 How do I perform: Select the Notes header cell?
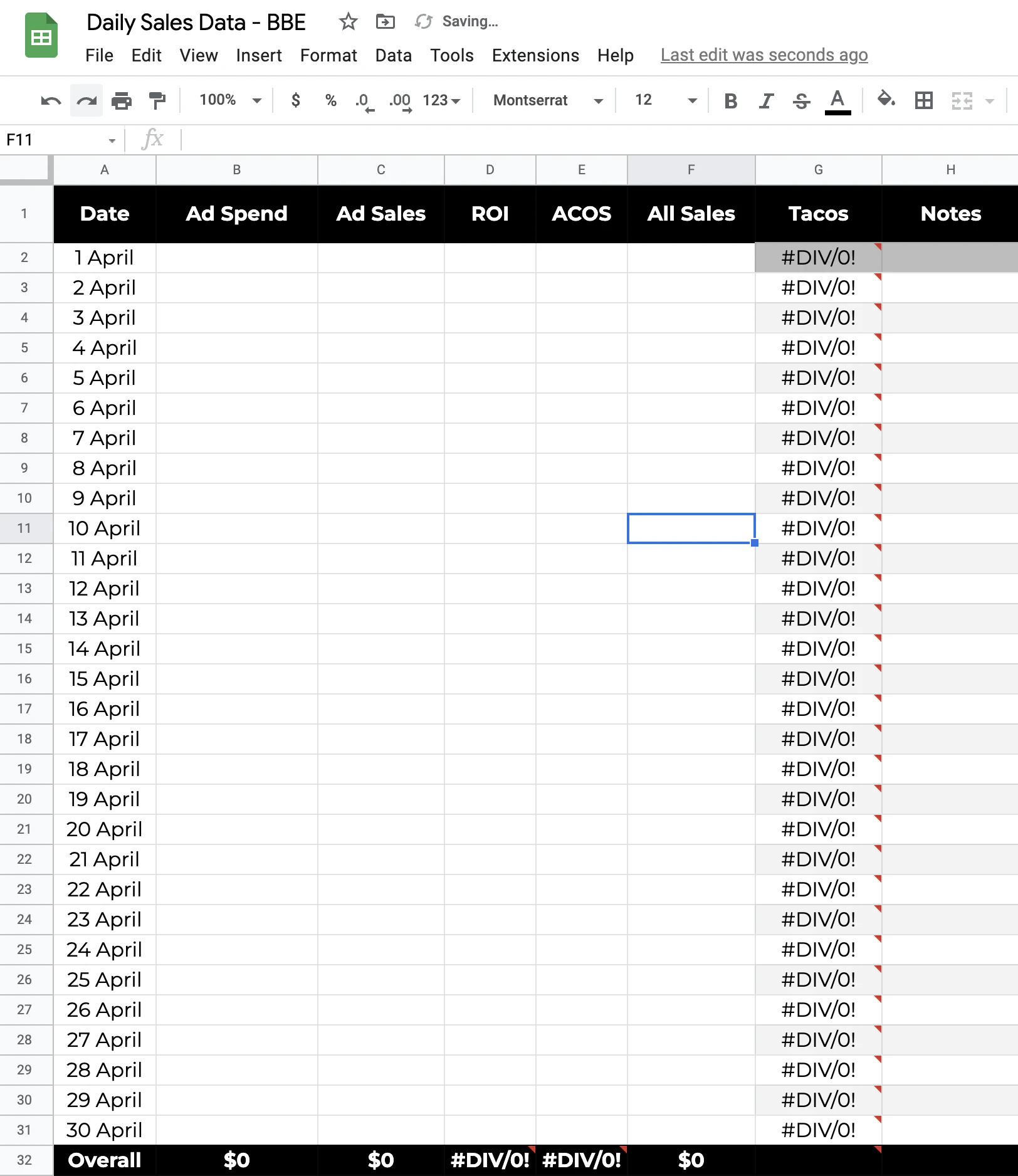point(950,214)
